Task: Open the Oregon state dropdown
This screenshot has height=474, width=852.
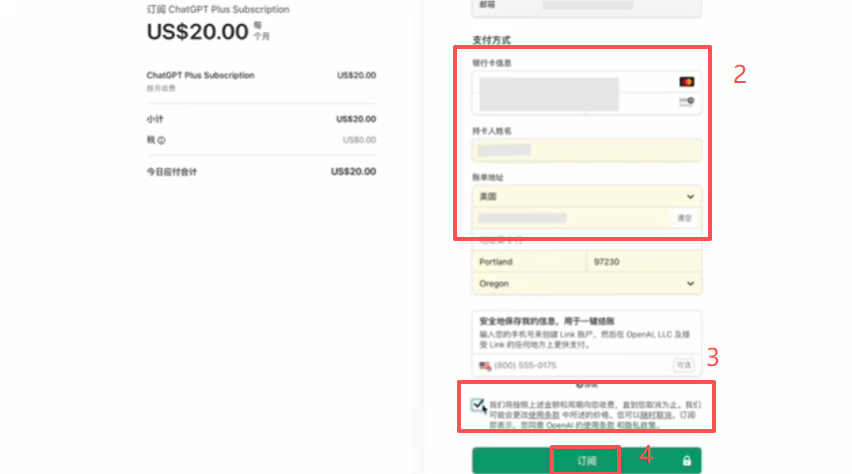Action: point(587,284)
